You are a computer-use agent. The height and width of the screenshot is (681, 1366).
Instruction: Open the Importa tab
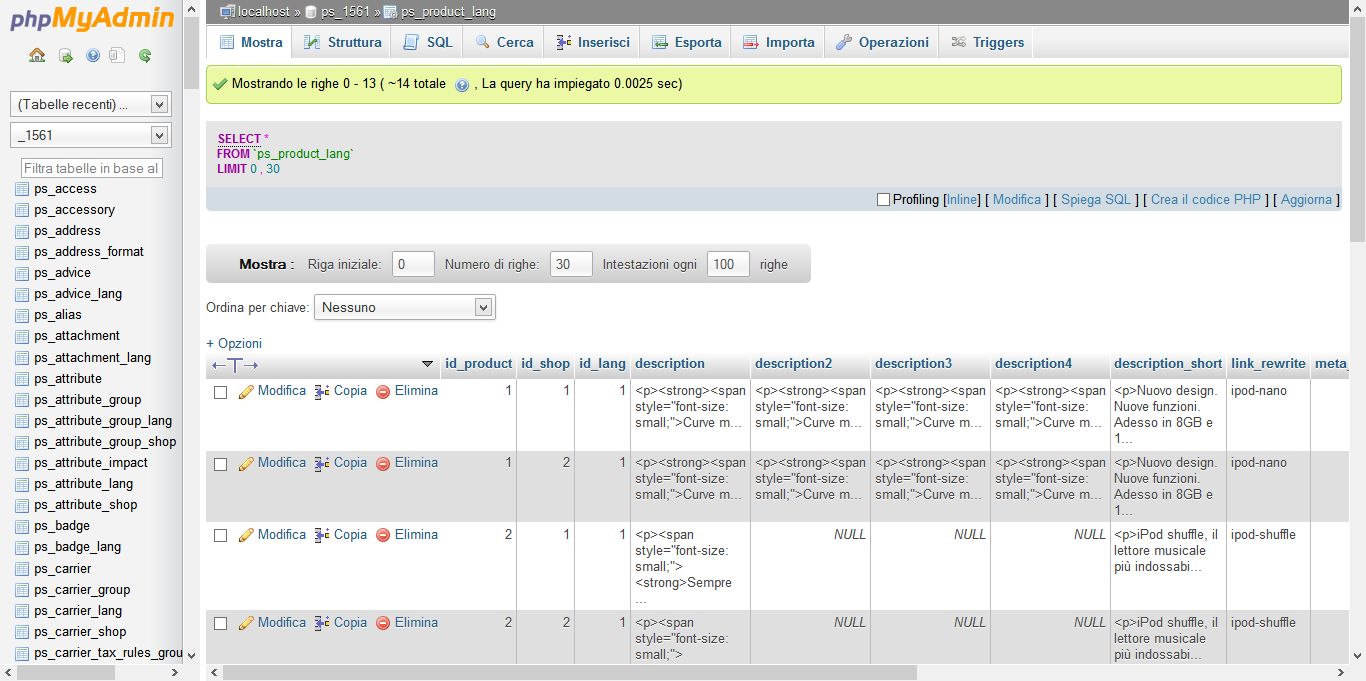click(x=778, y=42)
